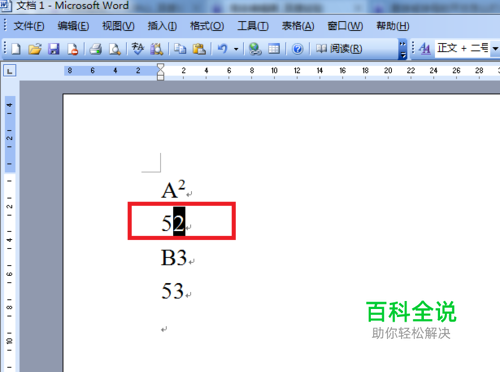Open Microsoft Word Help icon
500x372 pixels.
[297, 49]
